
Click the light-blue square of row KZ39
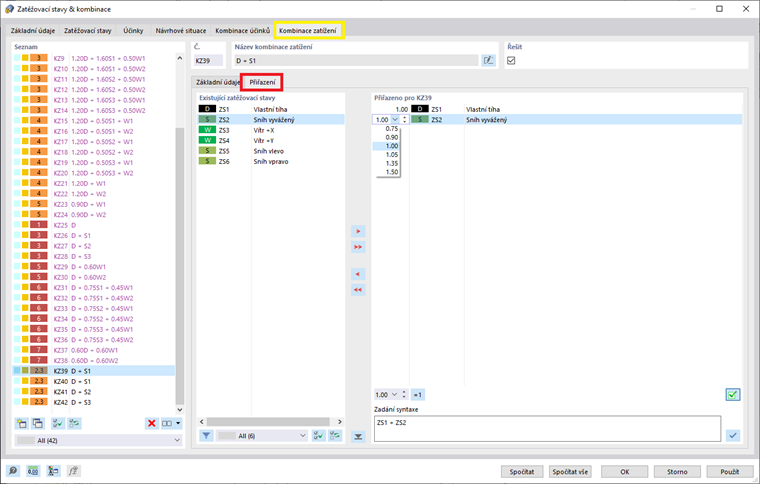pyautogui.click(x=17, y=371)
